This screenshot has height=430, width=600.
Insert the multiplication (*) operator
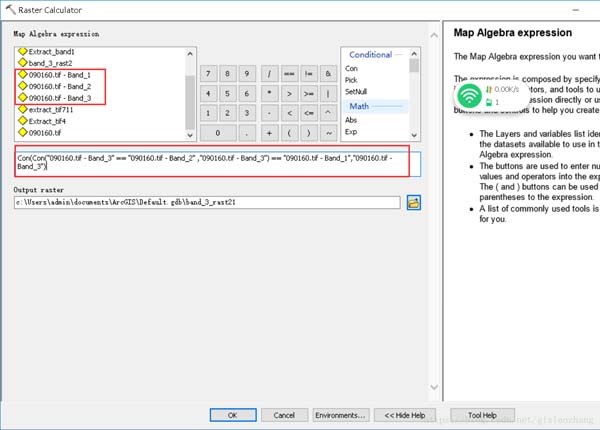[x=269, y=93]
